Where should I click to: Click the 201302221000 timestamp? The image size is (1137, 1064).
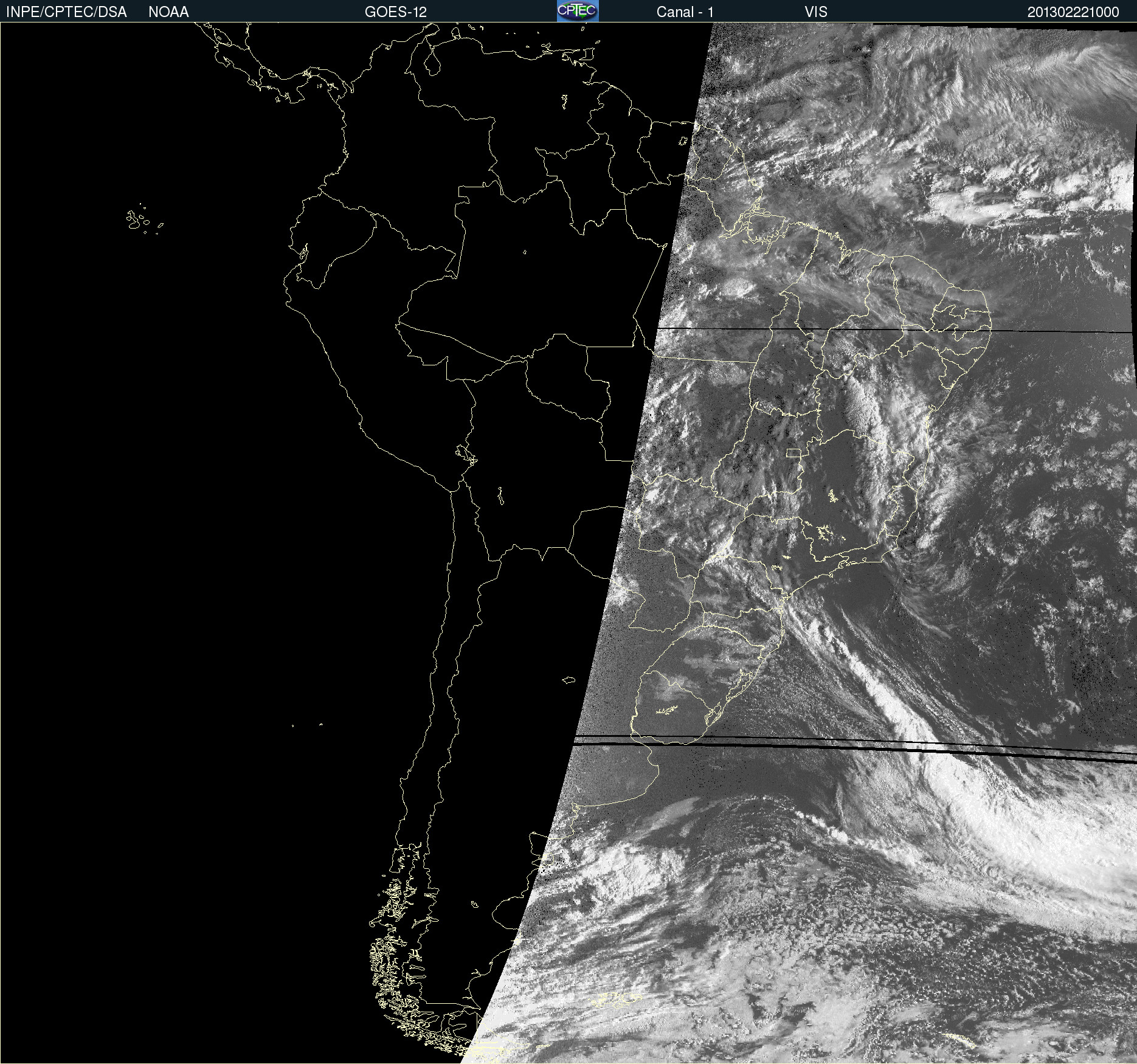click(x=1073, y=12)
